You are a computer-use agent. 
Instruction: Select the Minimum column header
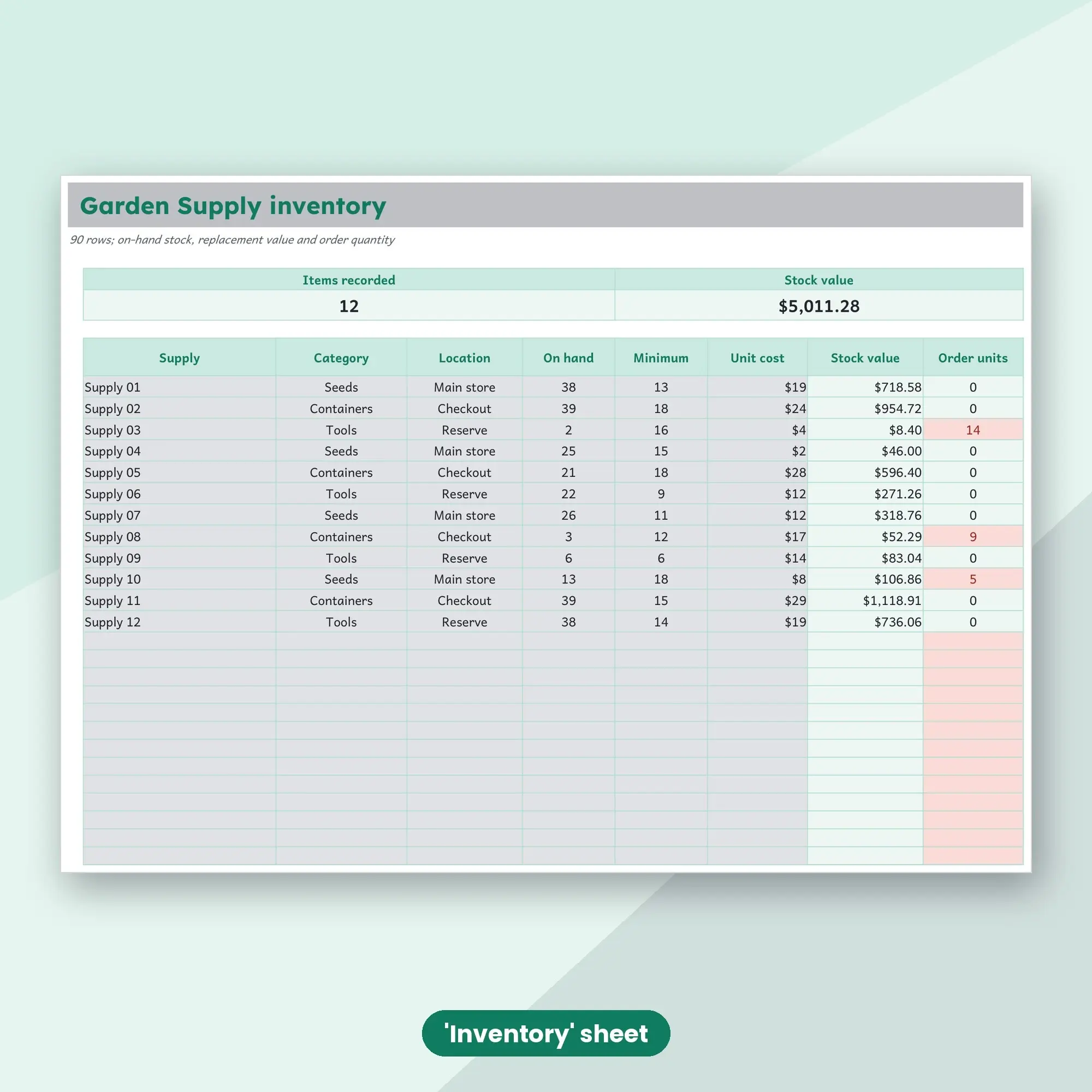661,358
